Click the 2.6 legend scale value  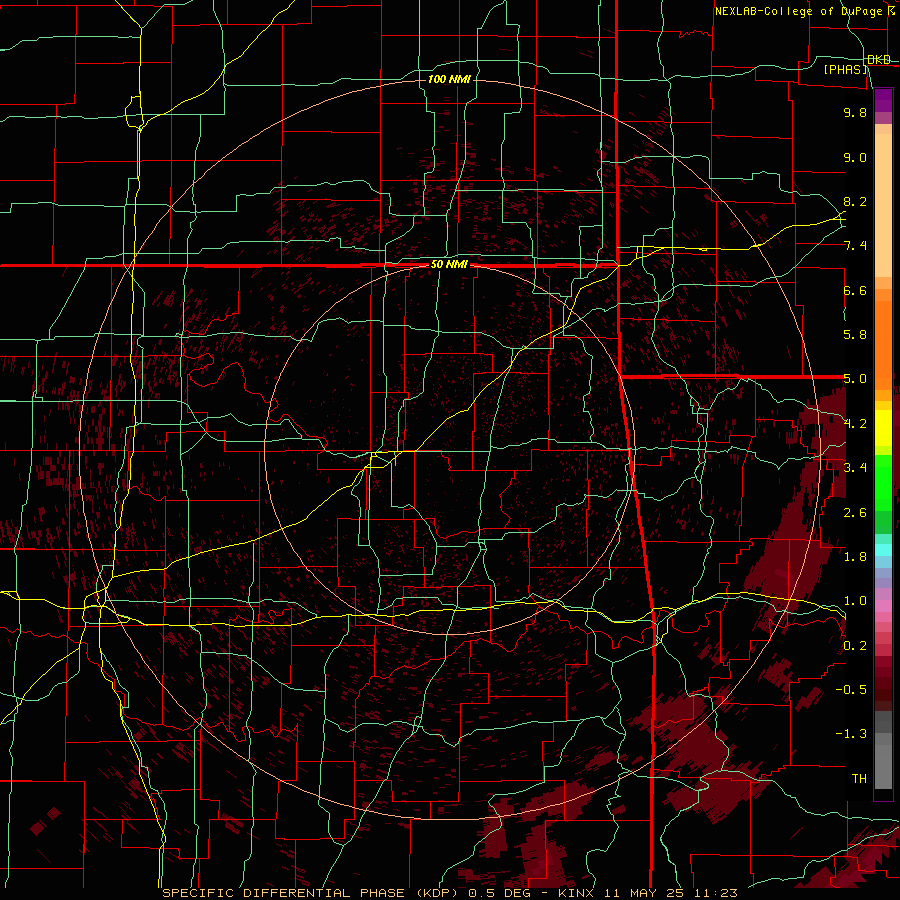[855, 513]
